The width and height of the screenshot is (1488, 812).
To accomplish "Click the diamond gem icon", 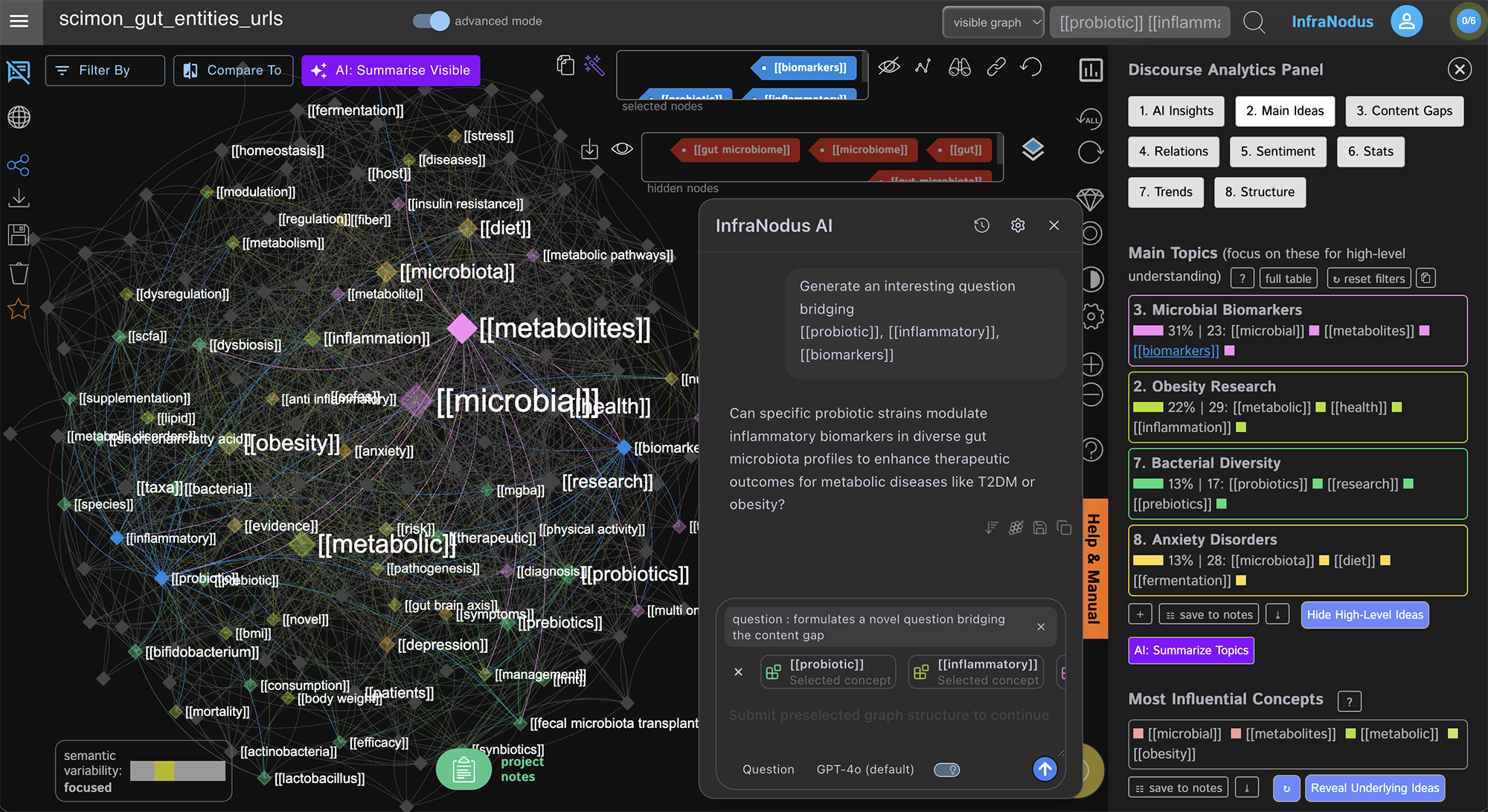I will [x=1090, y=199].
